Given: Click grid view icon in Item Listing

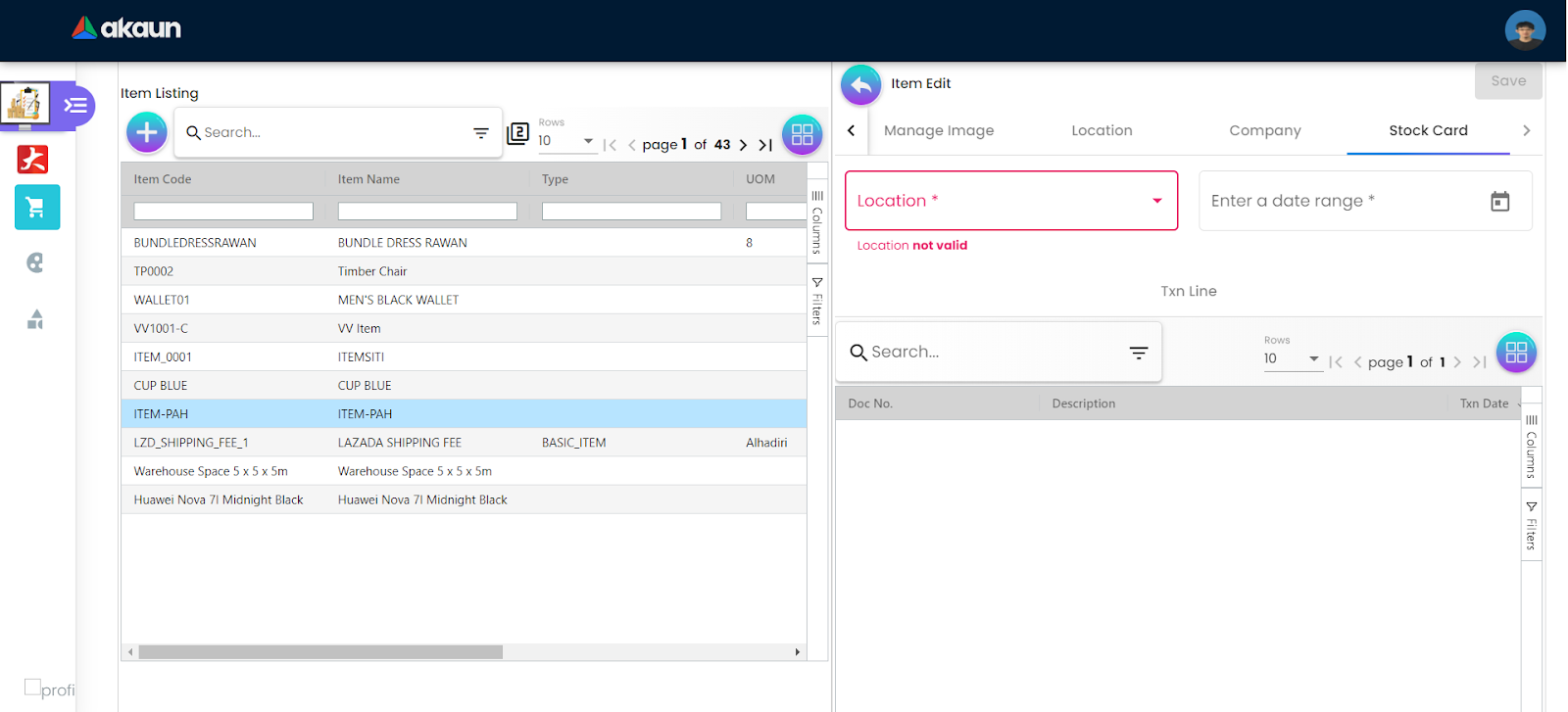Looking at the screenshot, I should coord(802,135).
